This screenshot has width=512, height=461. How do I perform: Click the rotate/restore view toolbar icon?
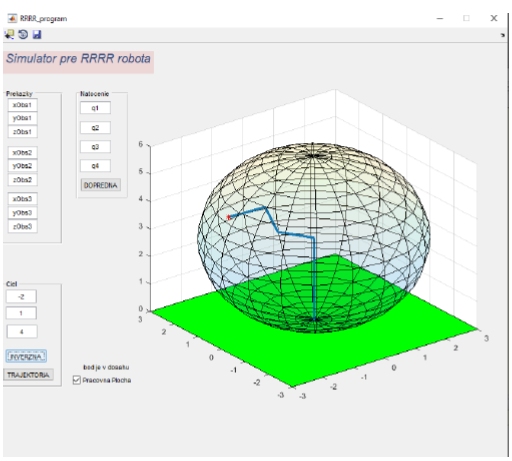click(23, 34)
